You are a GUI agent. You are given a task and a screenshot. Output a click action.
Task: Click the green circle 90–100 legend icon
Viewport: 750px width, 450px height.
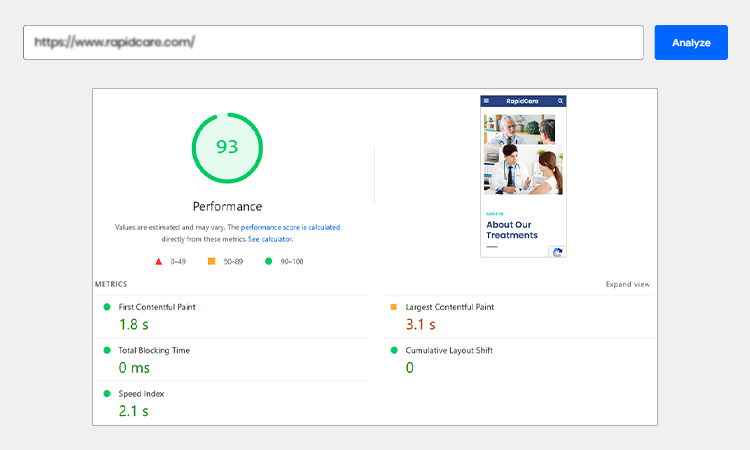coord(268,261)
